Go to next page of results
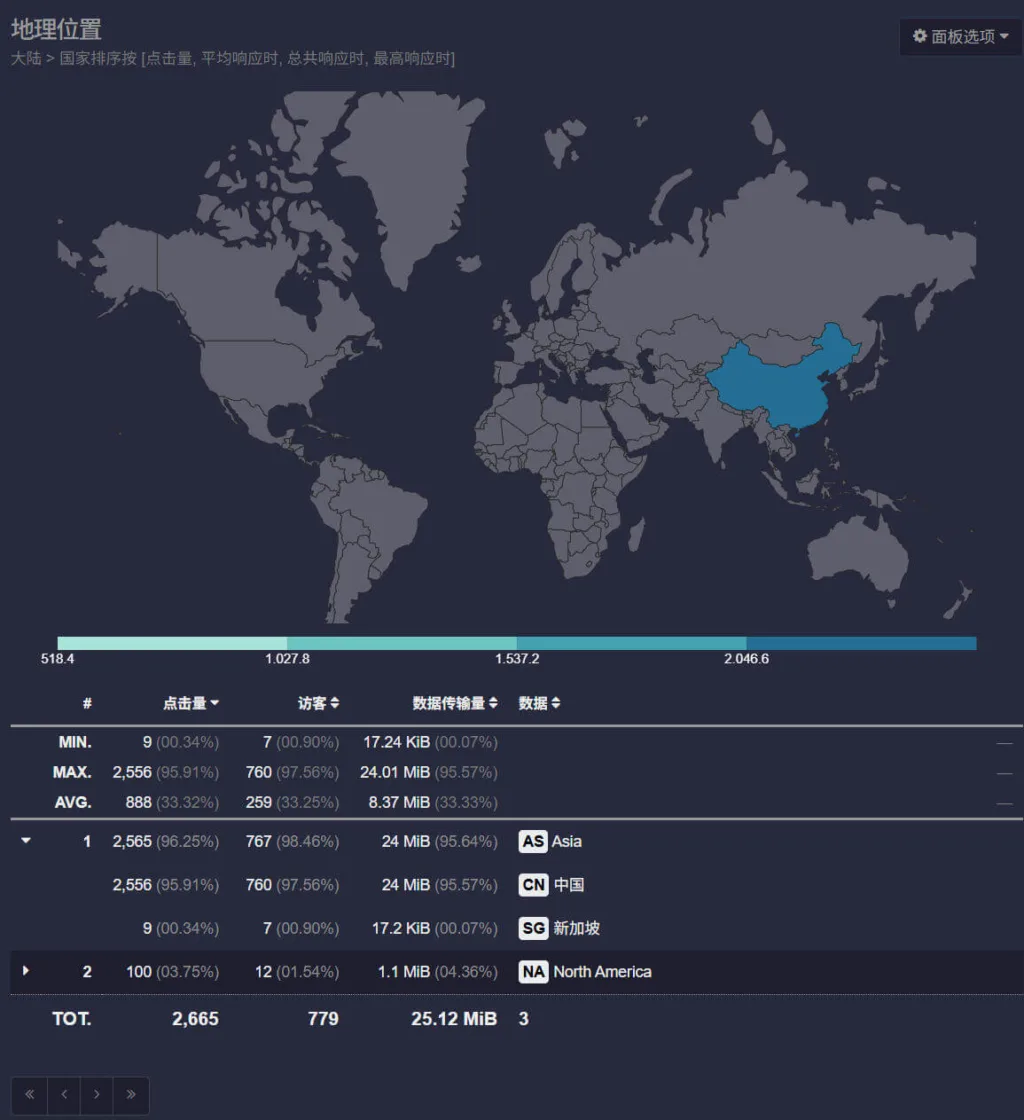 pyautogui.click(x=97, y=1094)
